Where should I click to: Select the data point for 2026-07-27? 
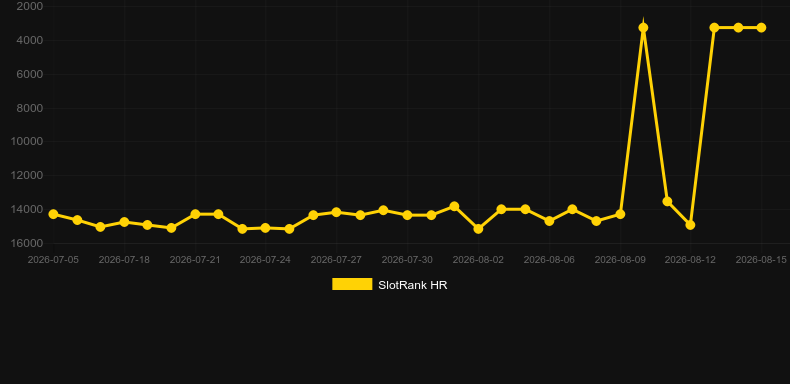click(337, 212)
